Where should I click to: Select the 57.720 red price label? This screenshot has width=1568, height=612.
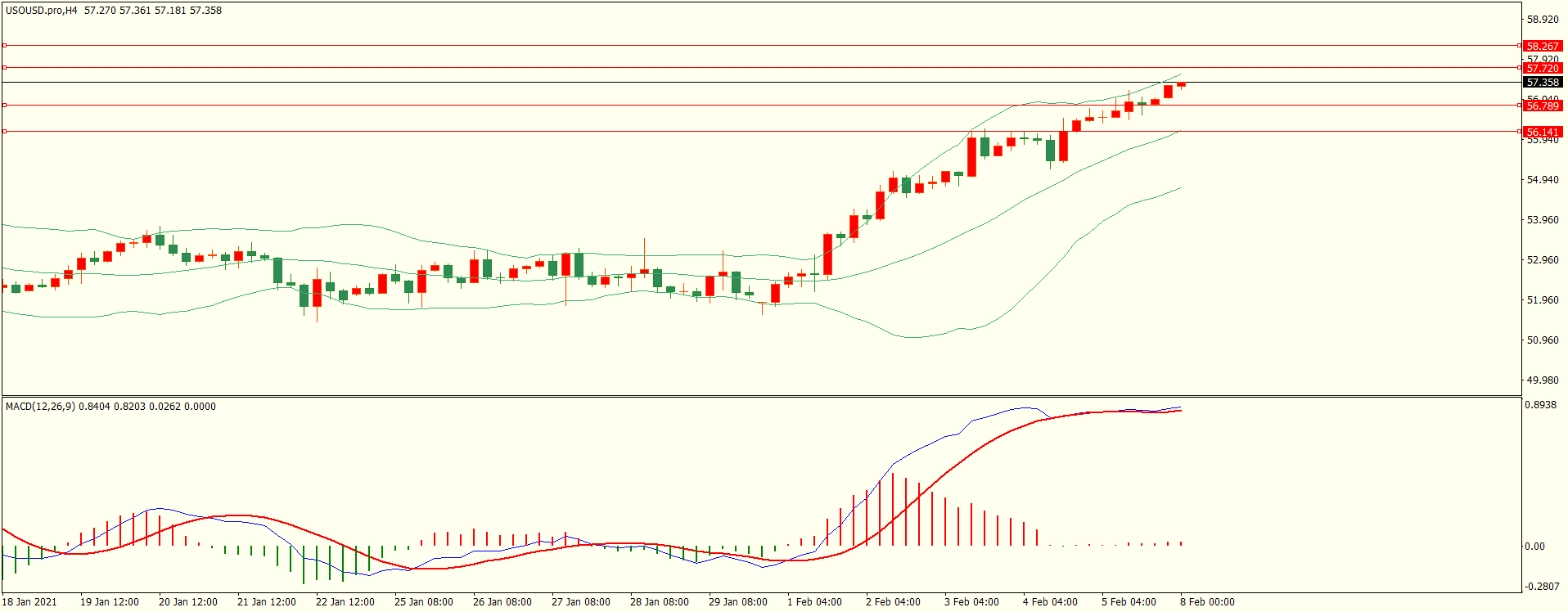tap(1543, 69)
